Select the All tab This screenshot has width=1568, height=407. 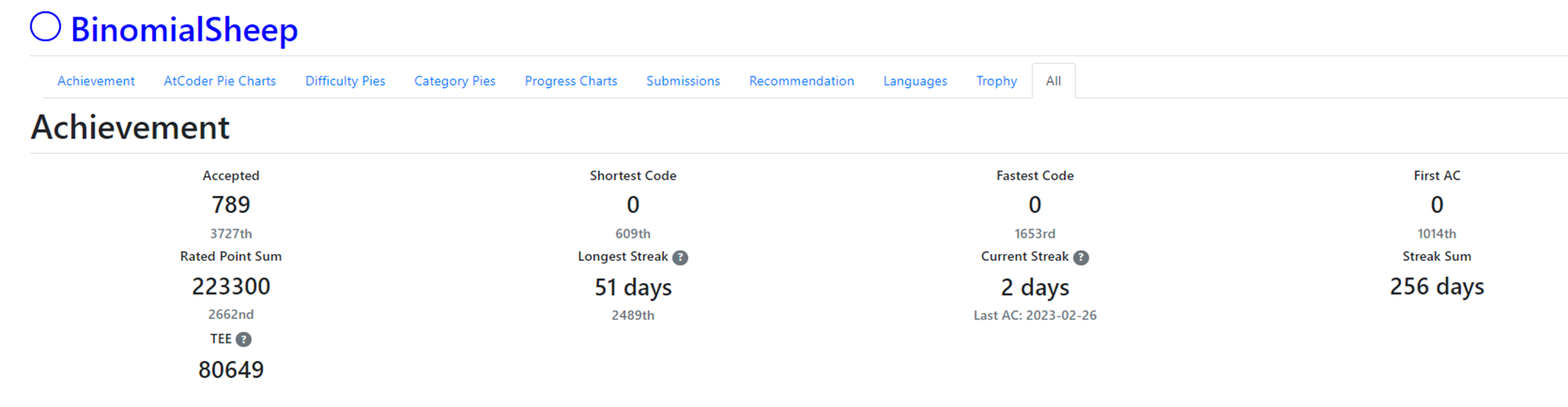point(1053,81)
